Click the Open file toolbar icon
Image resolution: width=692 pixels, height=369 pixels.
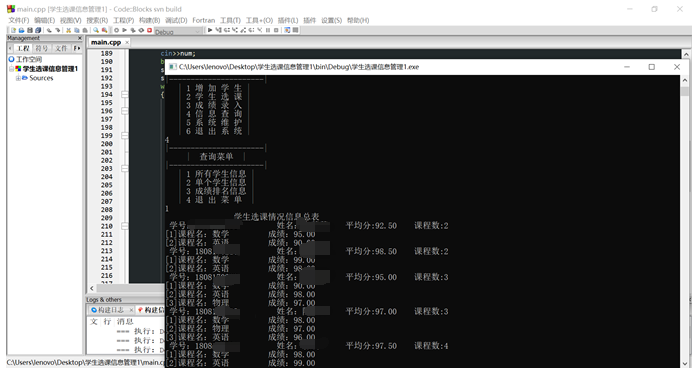point(21,30)
